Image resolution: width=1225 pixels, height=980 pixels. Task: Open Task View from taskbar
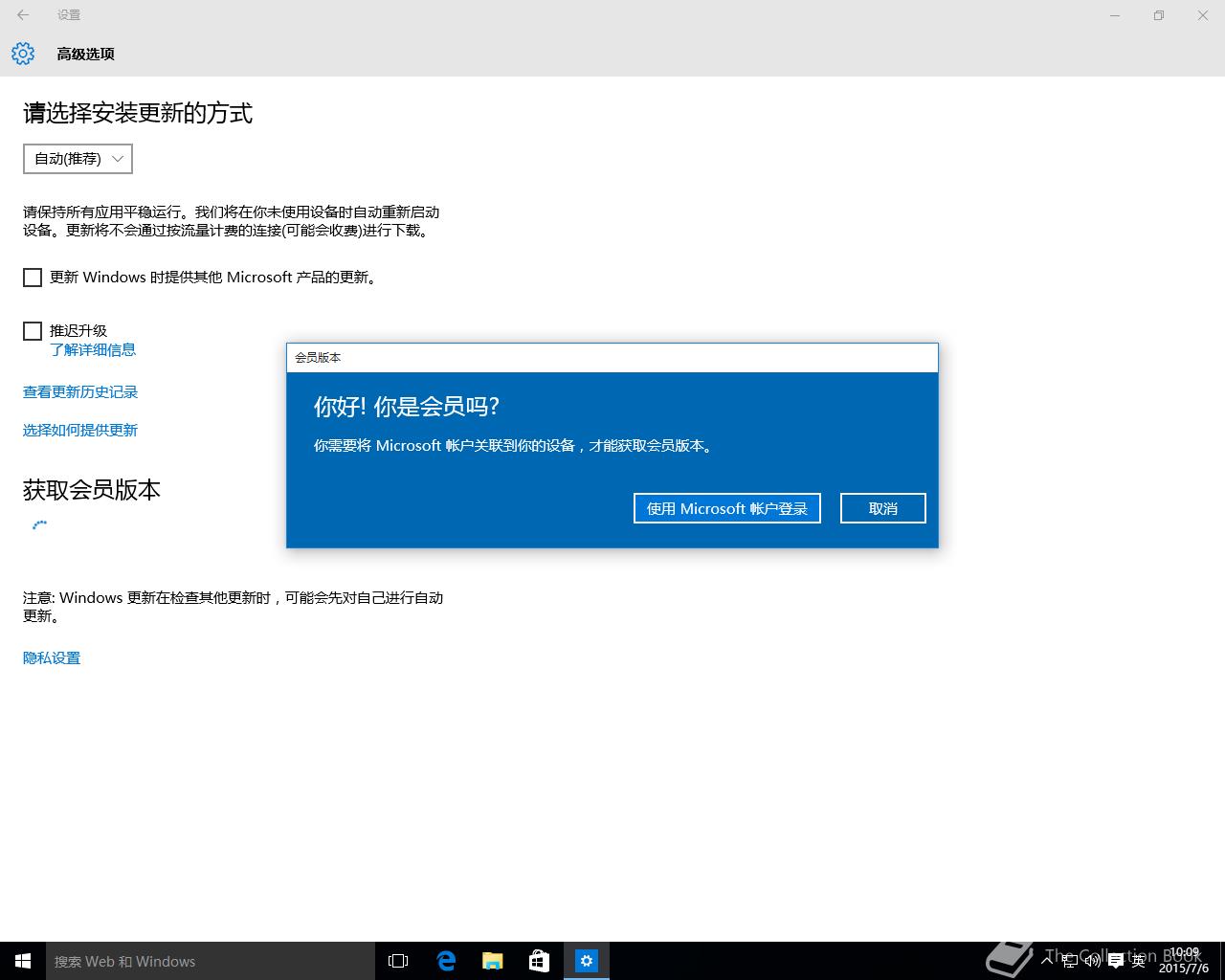pyautogui.click(x=398, y=961)
